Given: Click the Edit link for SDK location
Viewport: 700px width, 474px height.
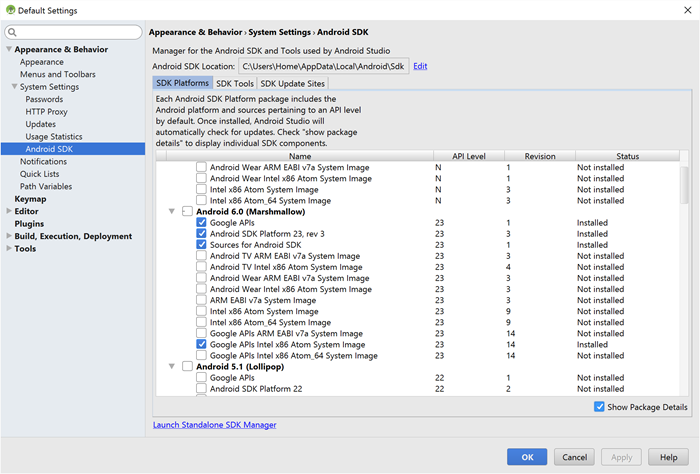Looking at the screenshot, I should click(x=420, y=66).
